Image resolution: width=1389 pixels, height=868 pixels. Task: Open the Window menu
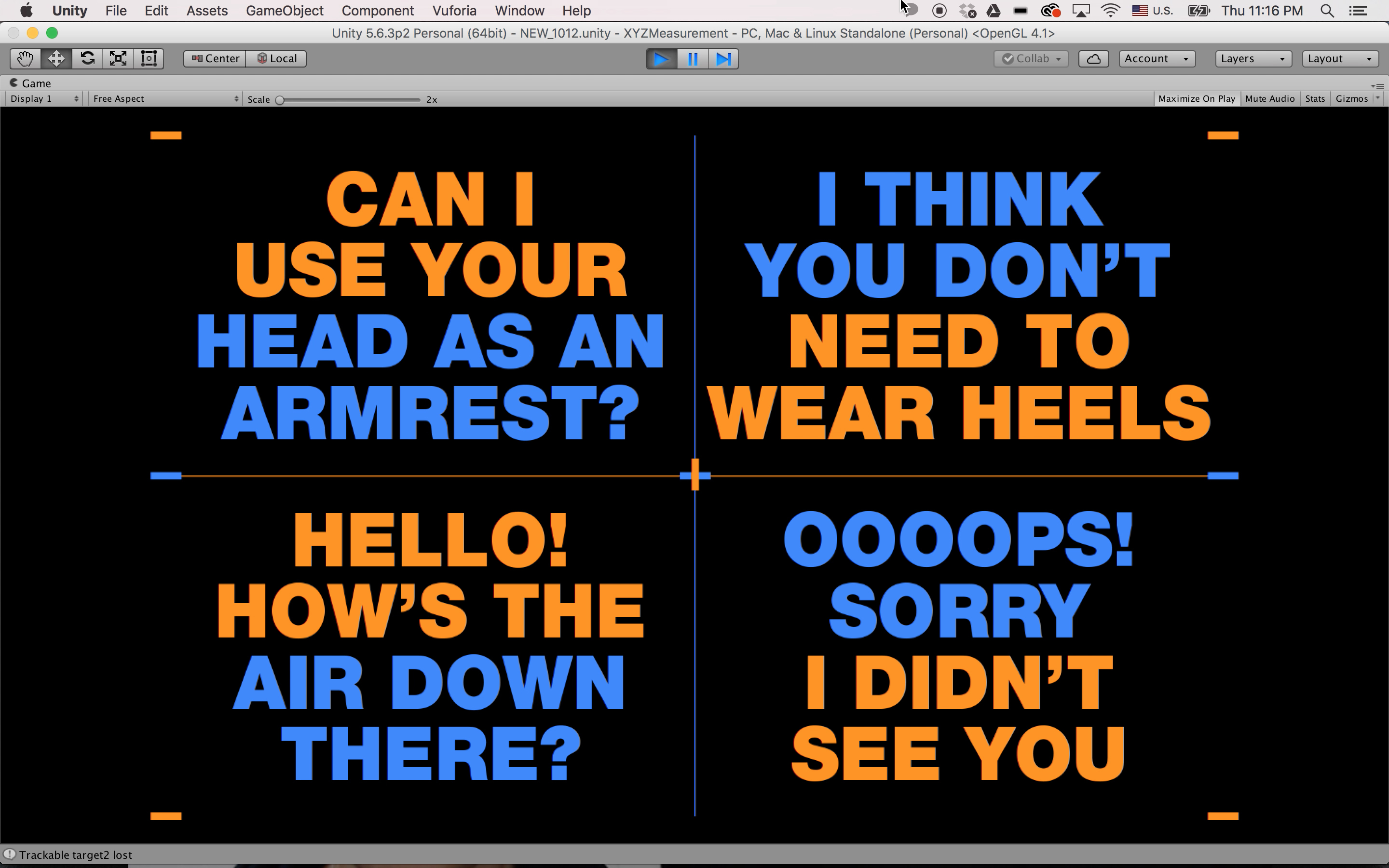click(519, 10)
